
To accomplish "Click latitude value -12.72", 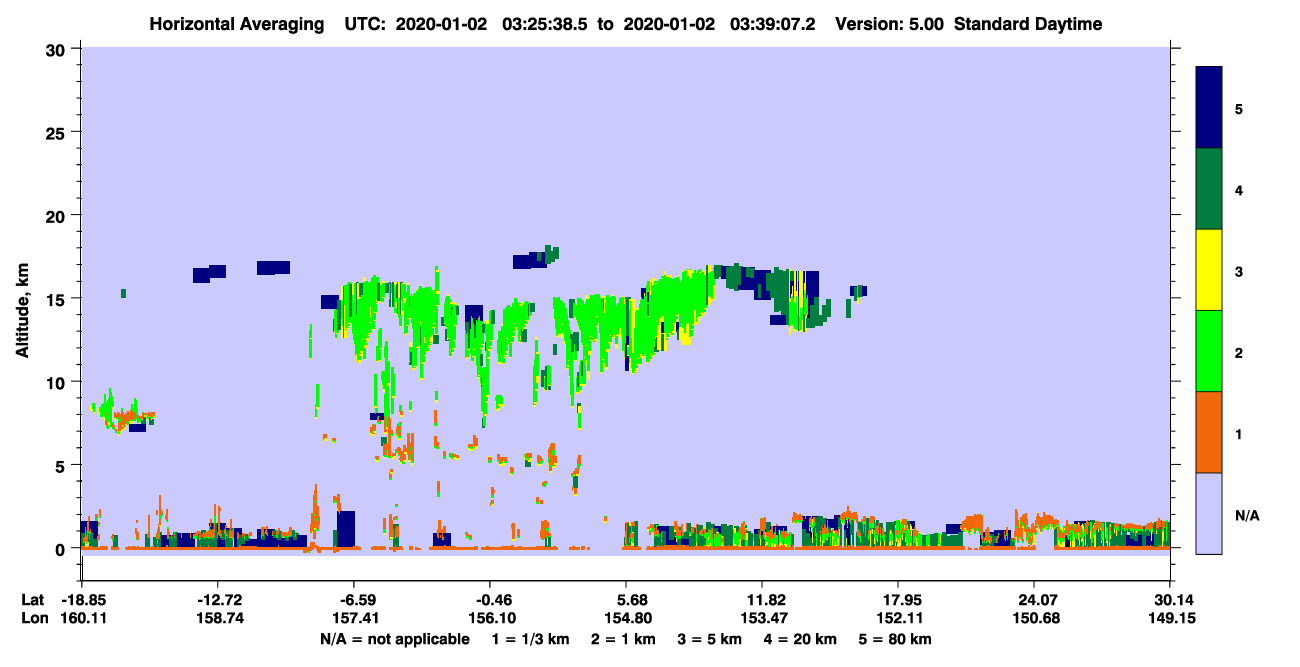I will tap(217, 600).
